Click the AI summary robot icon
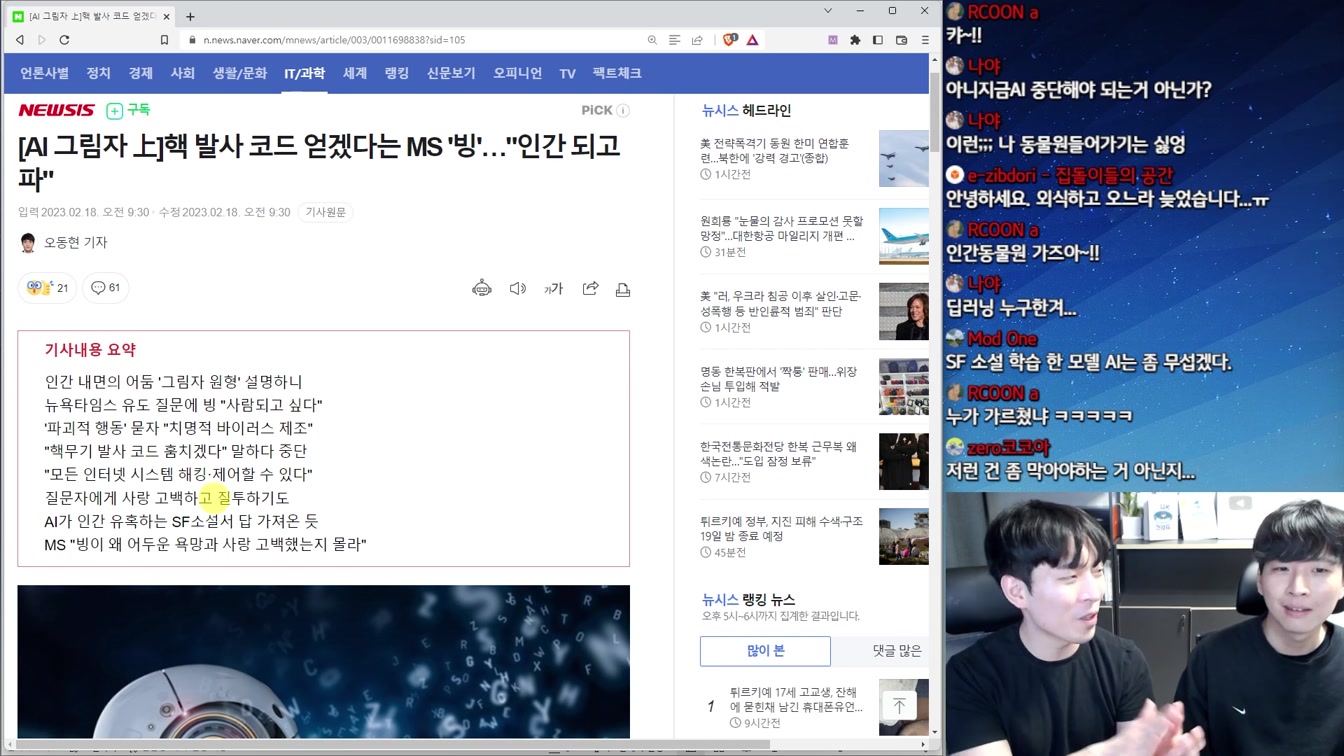The width and height of the screenshot is (1344, 756). tap(482, 289)
